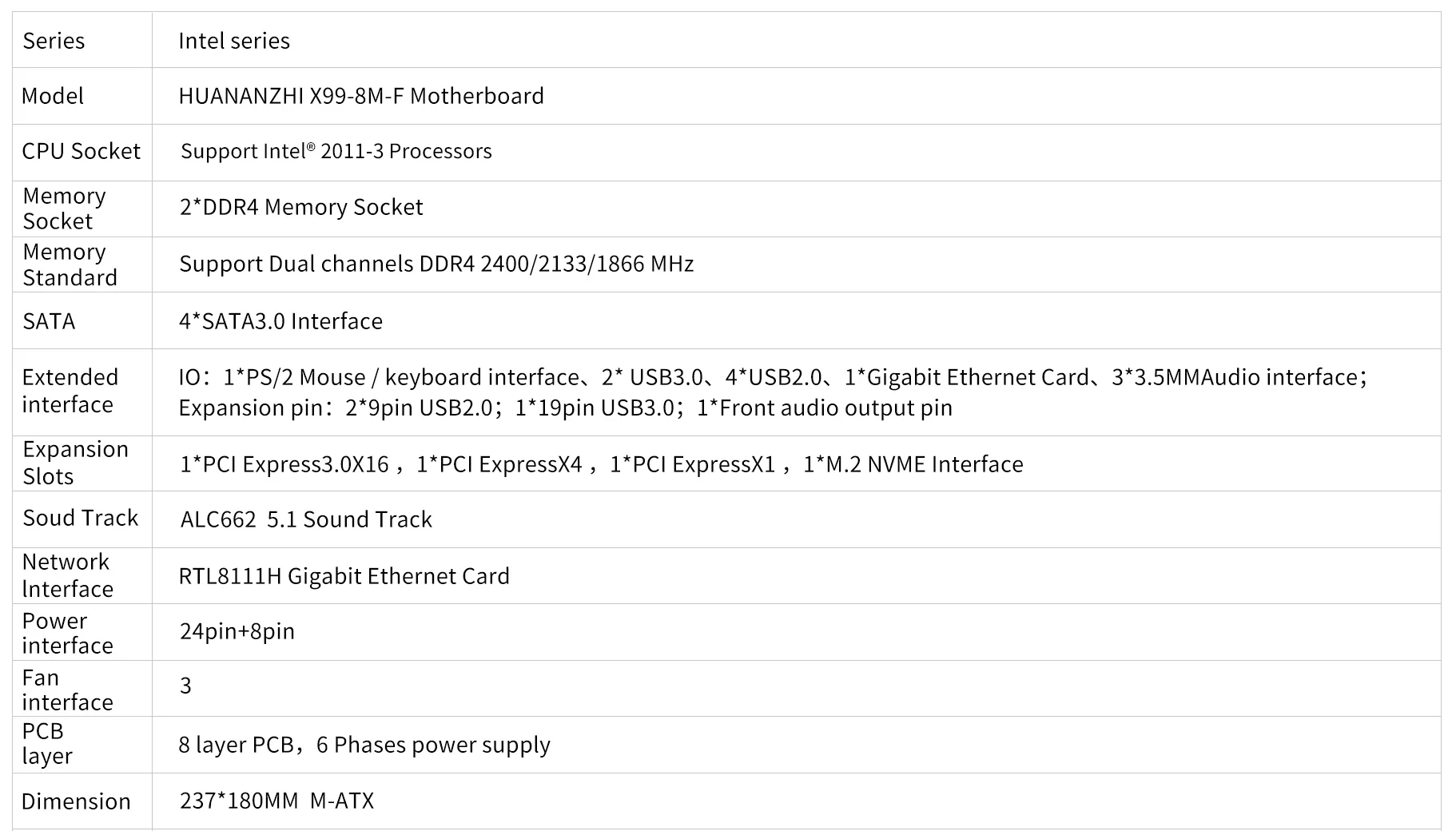Click ALC662 5.1 Sound Track value
Viewport: 1456px width, 831px height.
(306, 519)
